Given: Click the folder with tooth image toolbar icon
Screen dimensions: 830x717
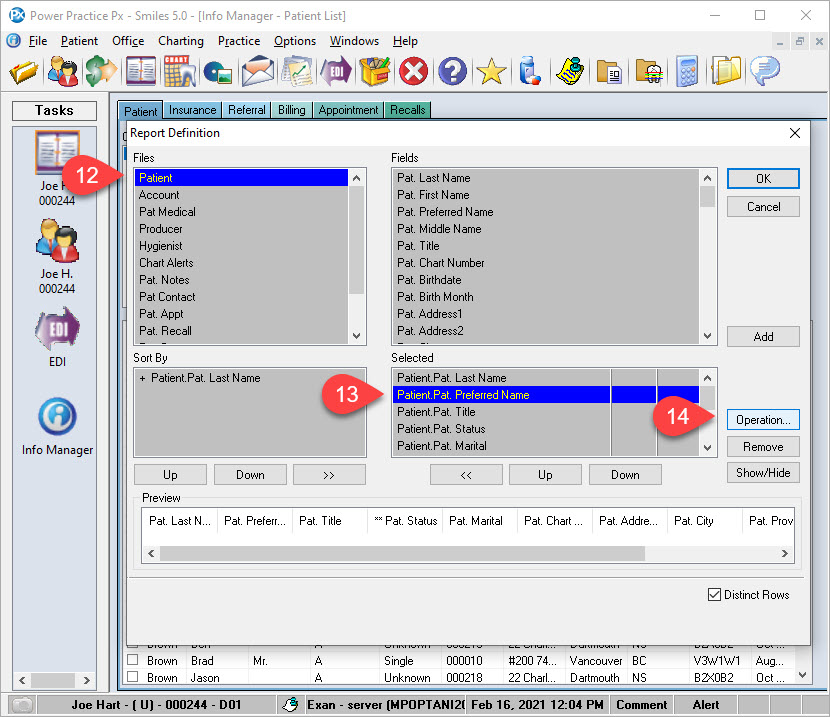Looking at the screenshot, I should point(648,71).
